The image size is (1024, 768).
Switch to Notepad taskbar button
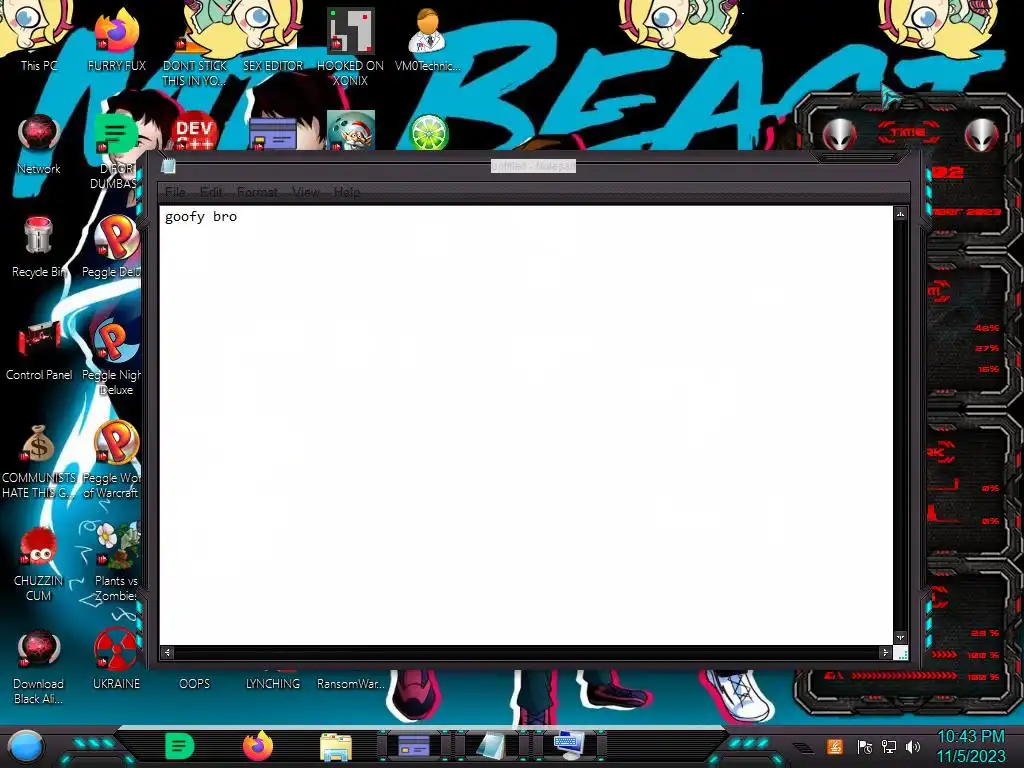[x=491, y=746]
